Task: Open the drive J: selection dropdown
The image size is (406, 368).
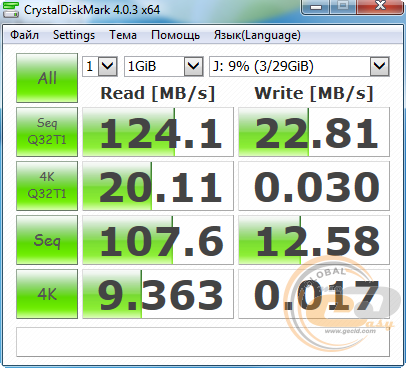Action: (x=299, y=66)
